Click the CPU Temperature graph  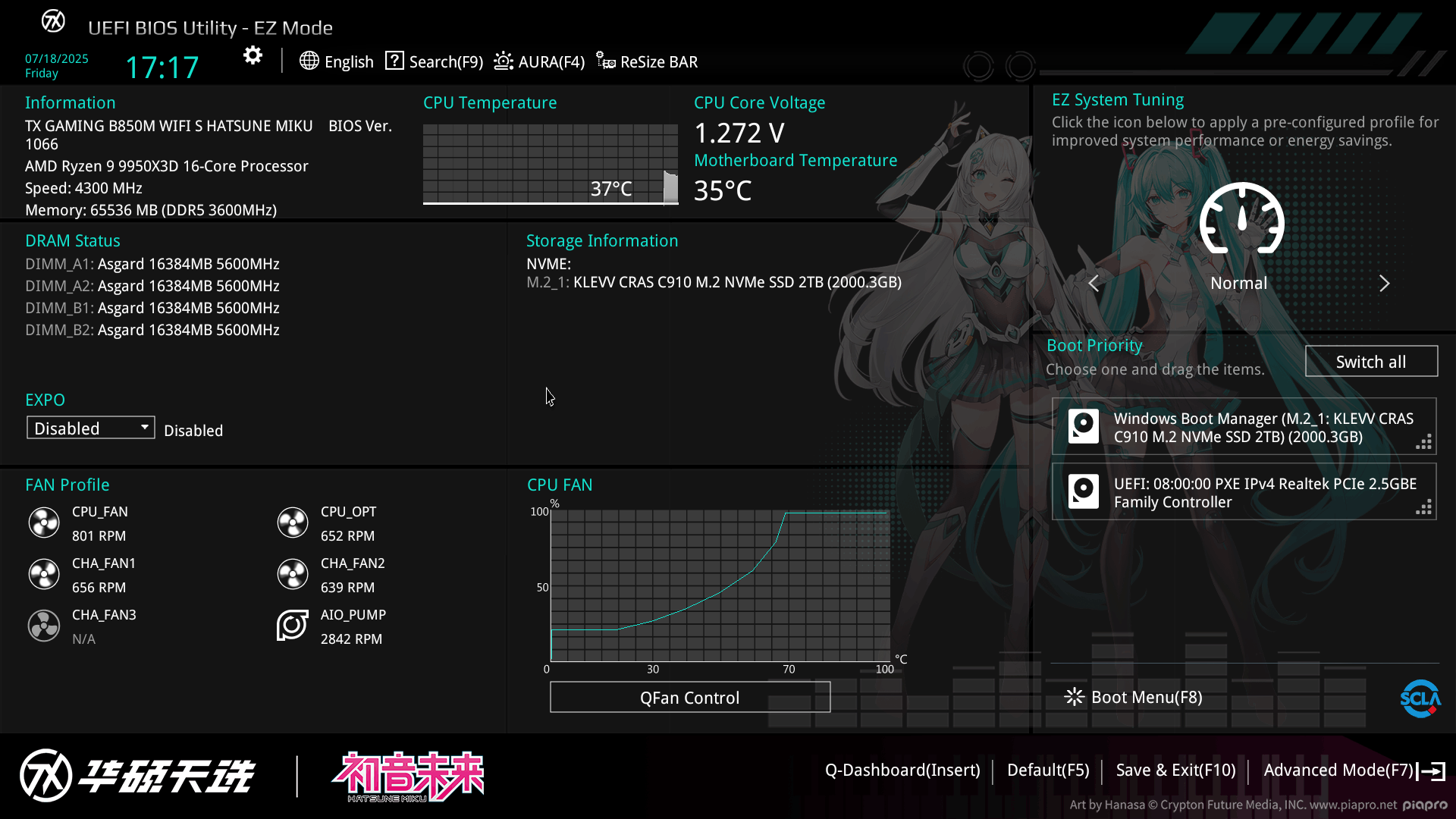[x=551, y=164]
